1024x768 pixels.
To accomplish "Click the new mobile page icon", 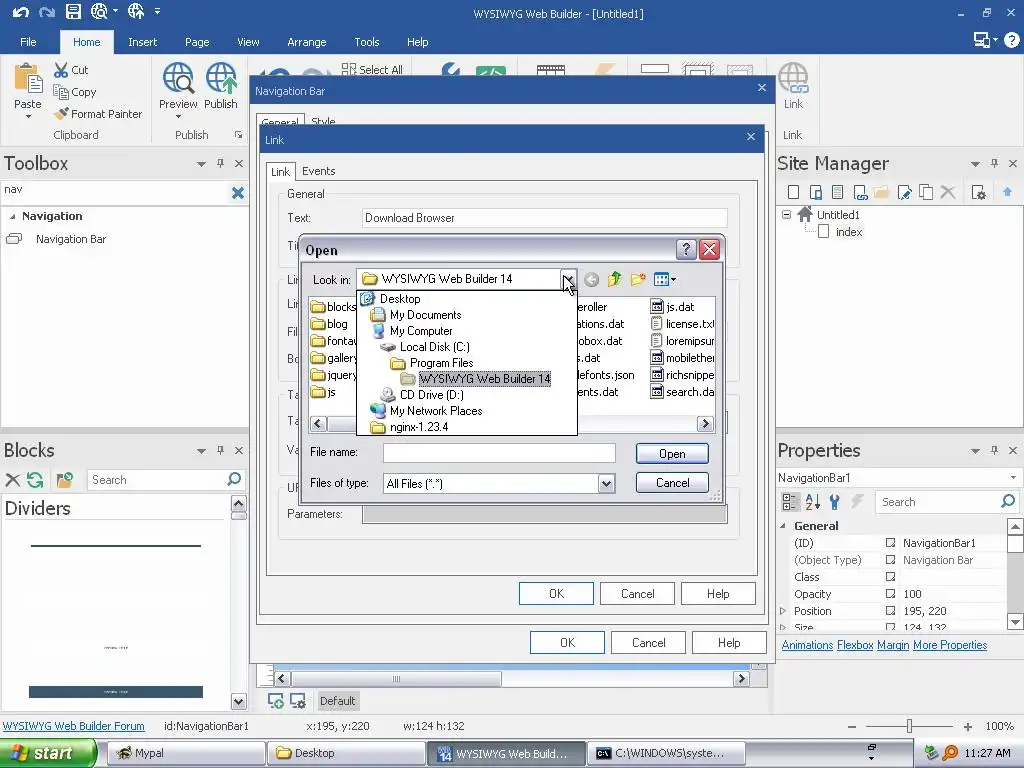I will coord(816,192).
